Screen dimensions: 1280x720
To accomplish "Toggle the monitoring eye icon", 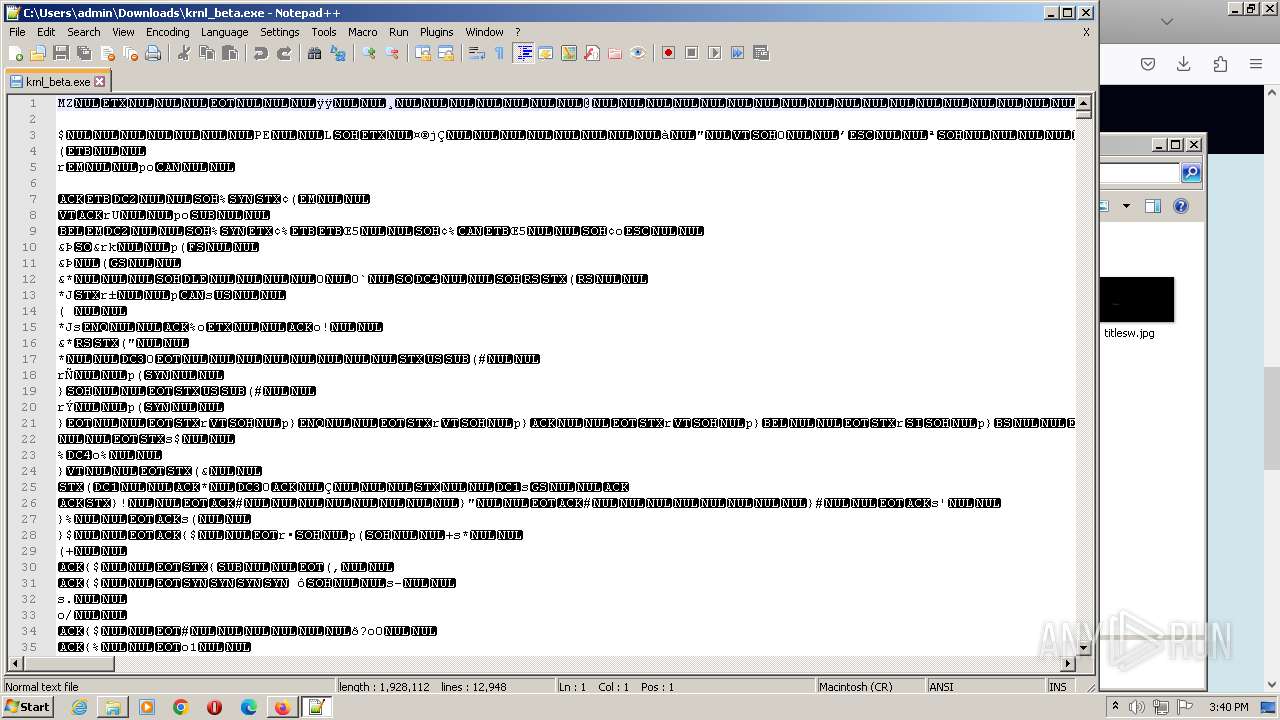I will click(x=638, y=53).
